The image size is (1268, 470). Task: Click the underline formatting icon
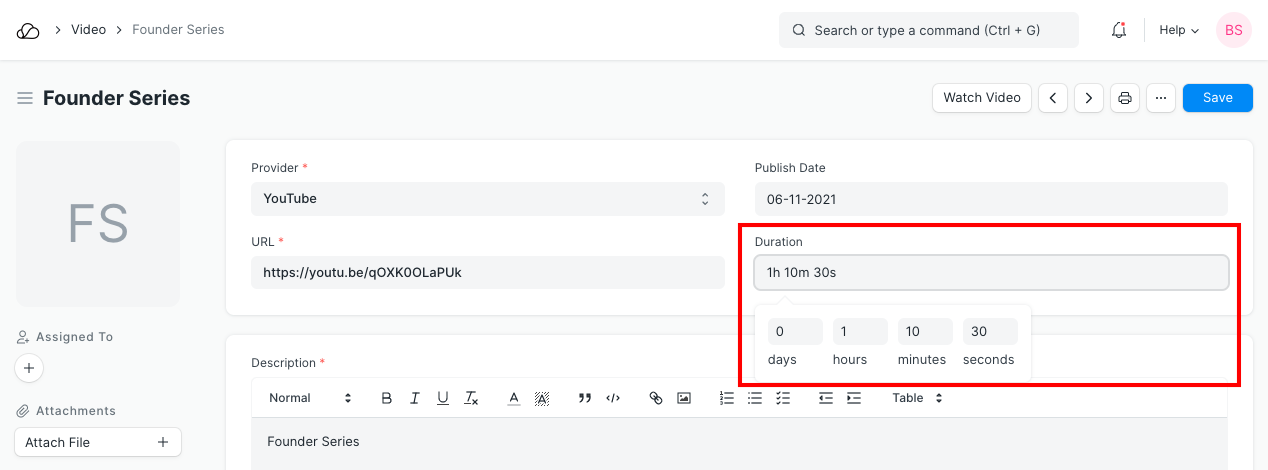443,398
